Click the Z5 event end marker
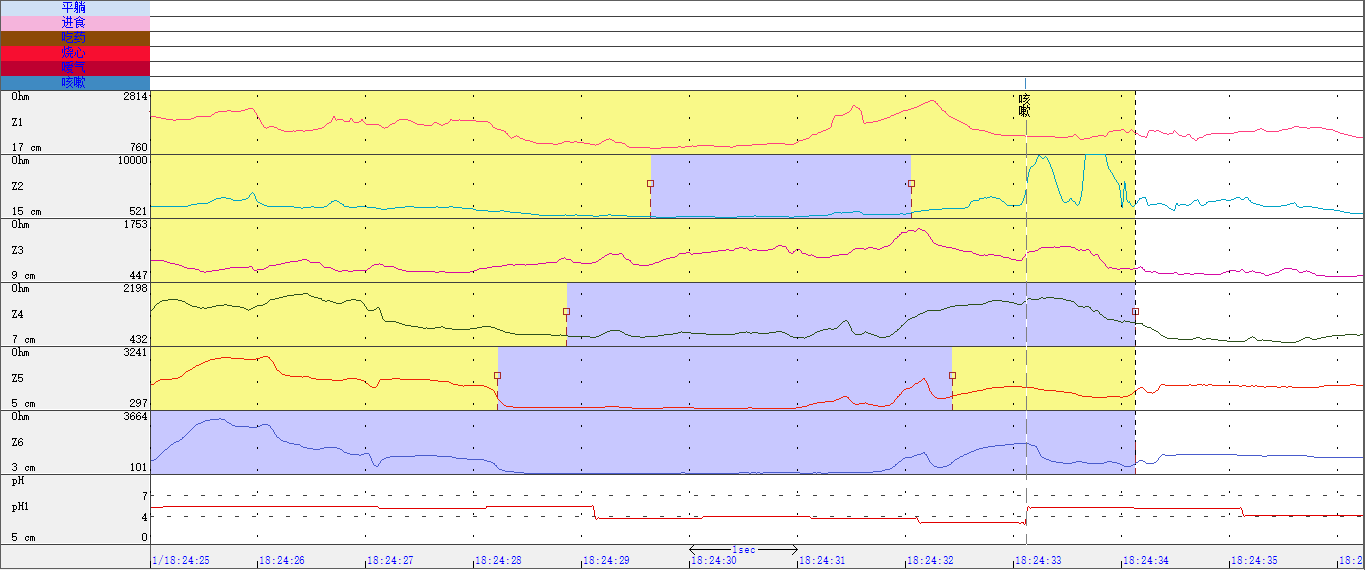The height and width of the screenshot is (570, 1365). (952, 376)
